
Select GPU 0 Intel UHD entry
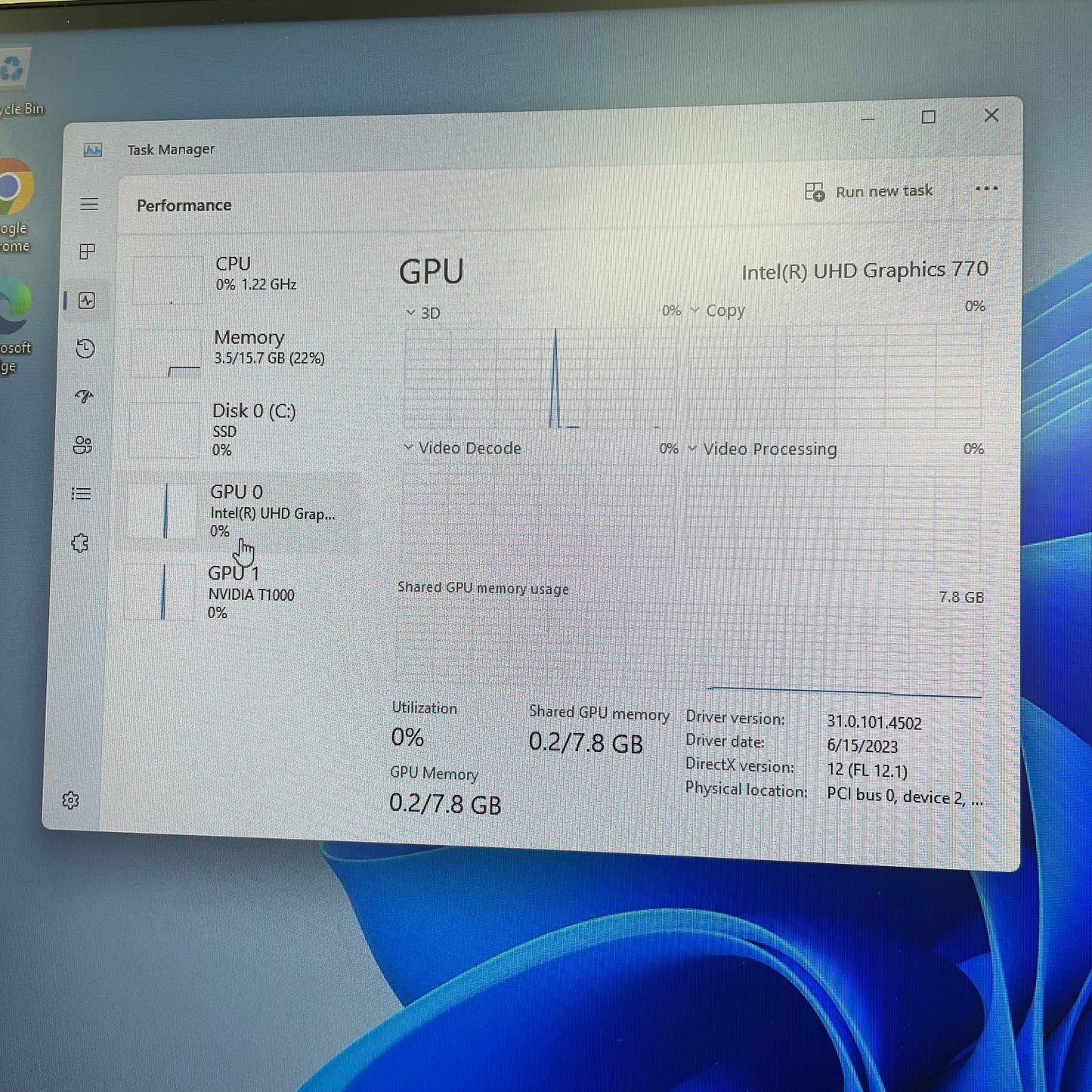[237, 512]
